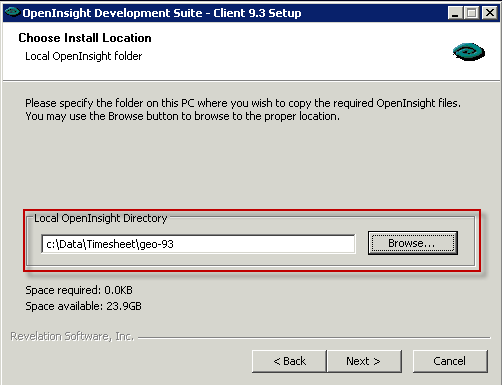Click the Browse... button
Viewport: 502px width, 385px height.
pos(413,243)
